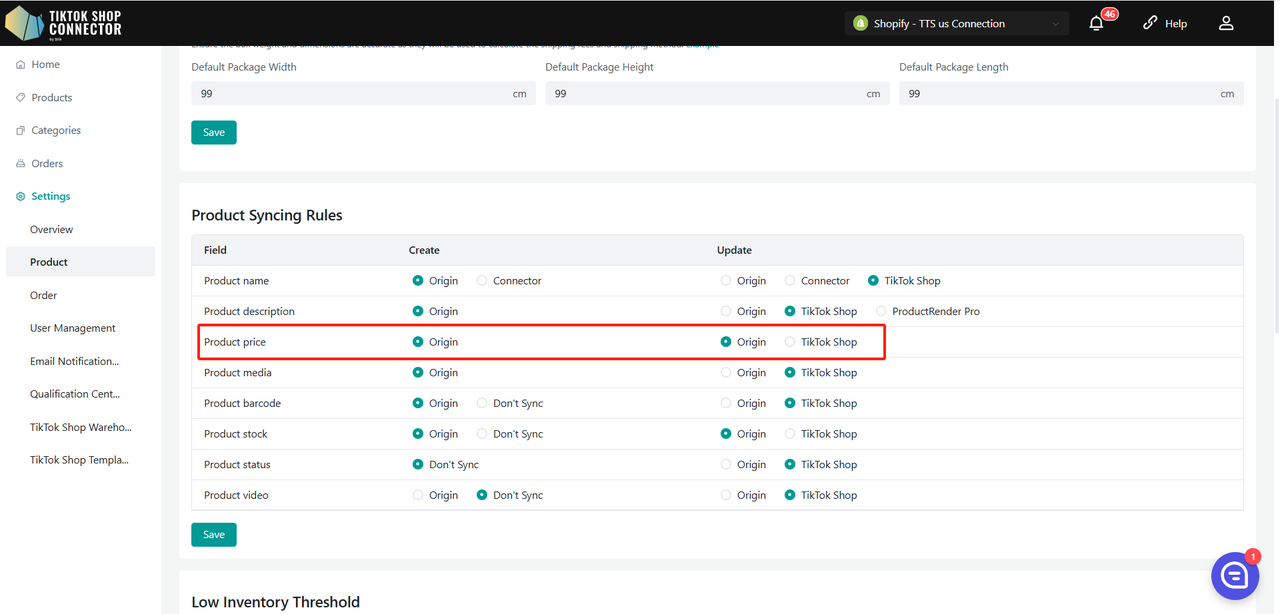Screen dimensions: 1280x614
Task: Select ProductRender Pro for description update
Action: pyautogui.click(x=881, y=312)
